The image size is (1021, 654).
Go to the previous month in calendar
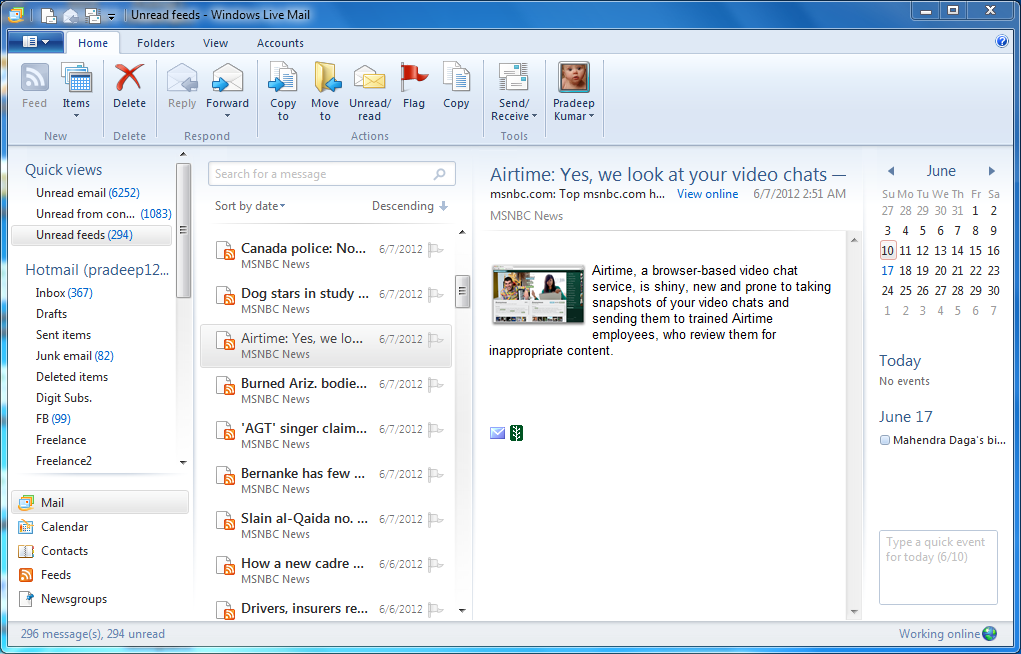(x=891, y=171)
